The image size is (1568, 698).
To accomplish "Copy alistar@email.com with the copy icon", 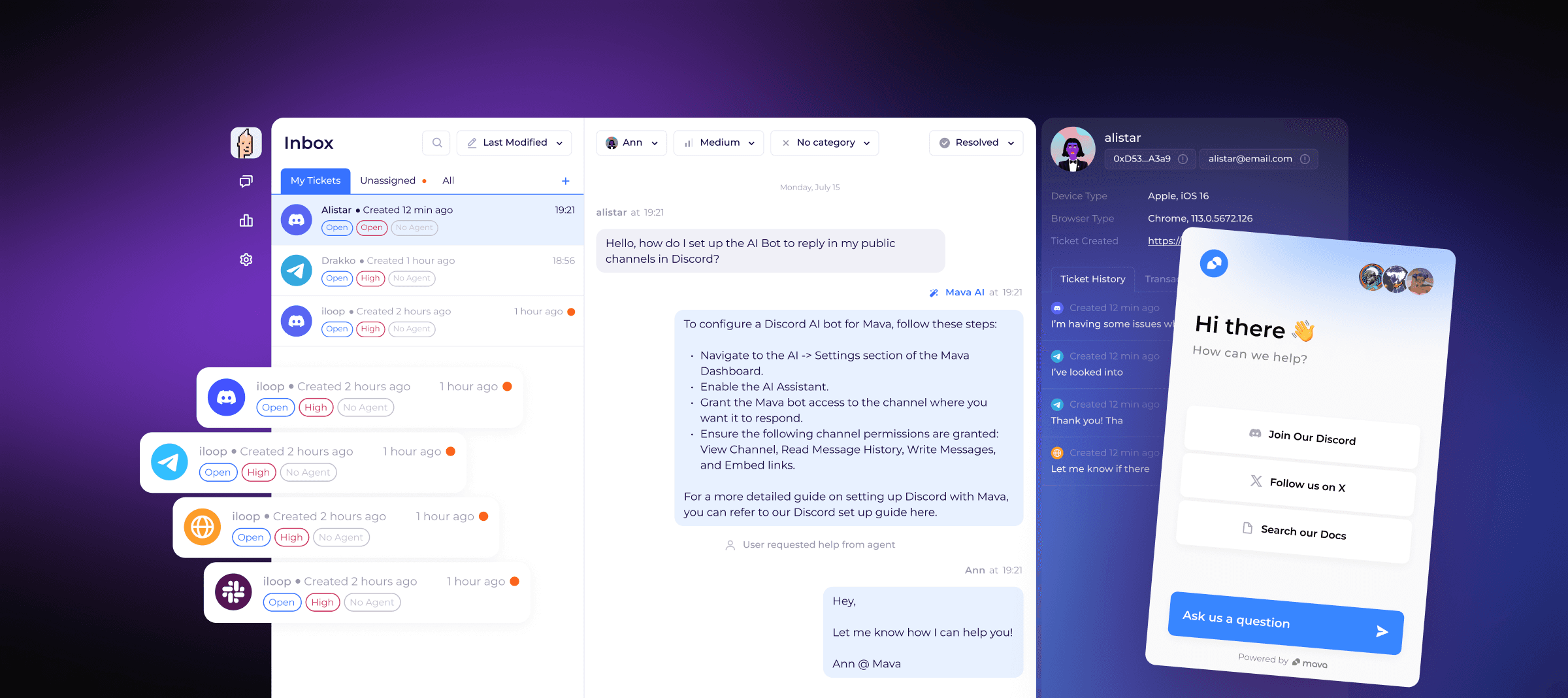I will [1305, 158].
